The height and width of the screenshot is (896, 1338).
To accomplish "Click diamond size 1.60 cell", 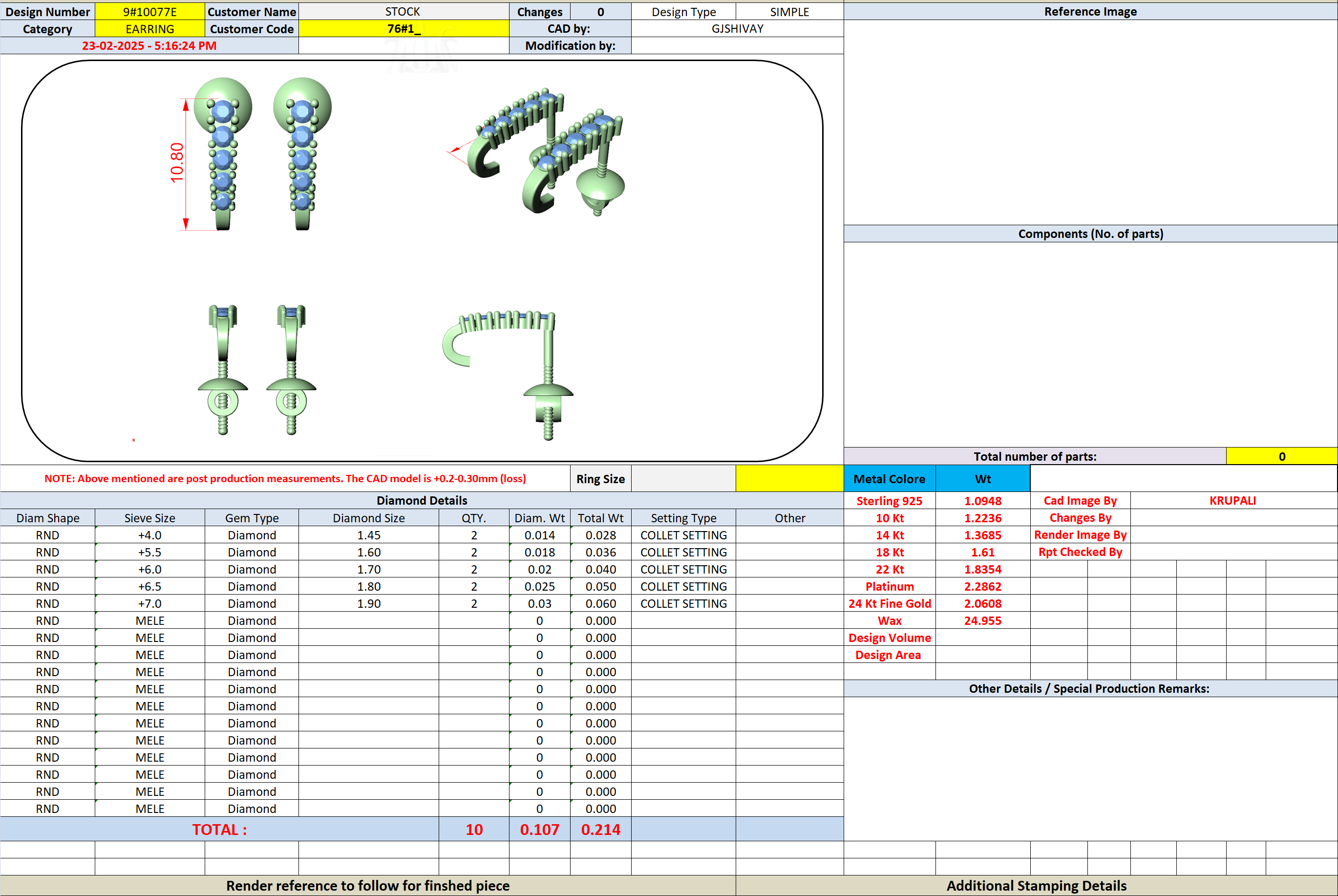I will click(368, 552).
